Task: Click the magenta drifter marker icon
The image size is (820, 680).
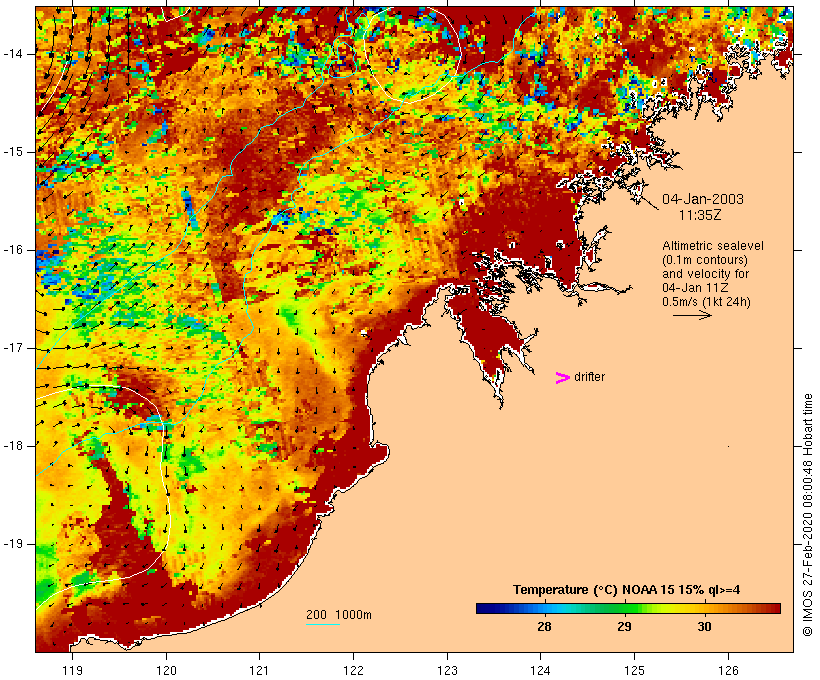Action: pyautogui.click(x=562, y=378)
